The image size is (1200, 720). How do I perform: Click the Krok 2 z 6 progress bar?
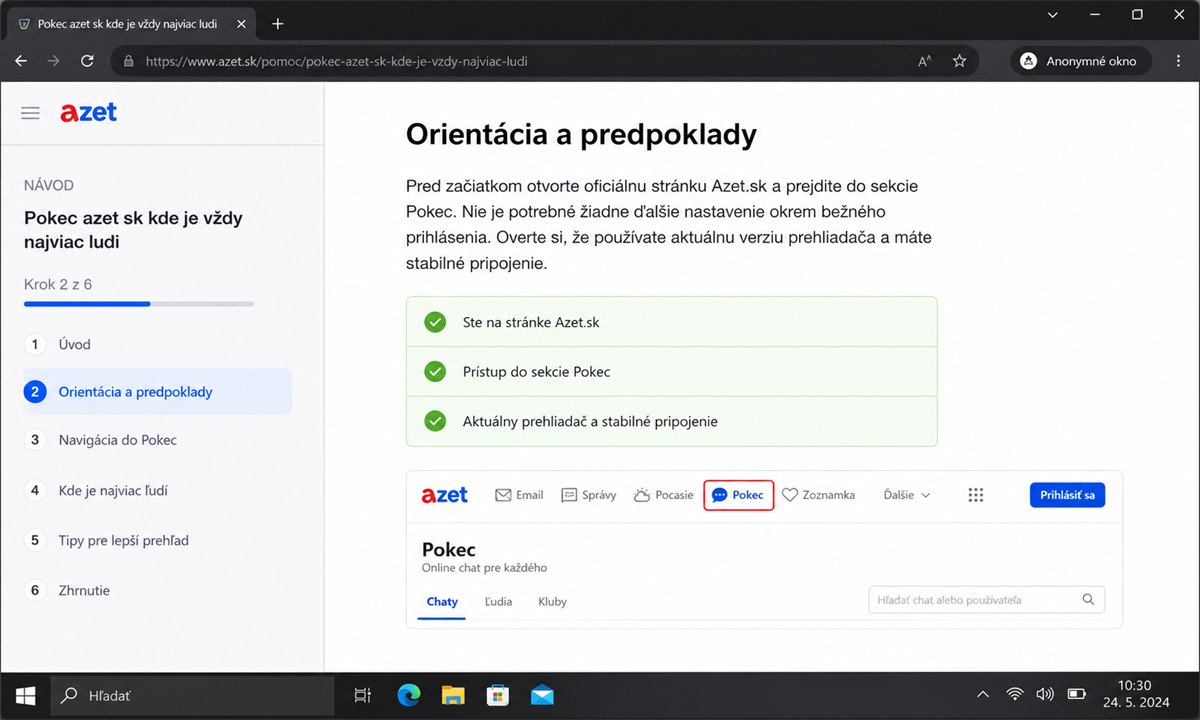139,303
